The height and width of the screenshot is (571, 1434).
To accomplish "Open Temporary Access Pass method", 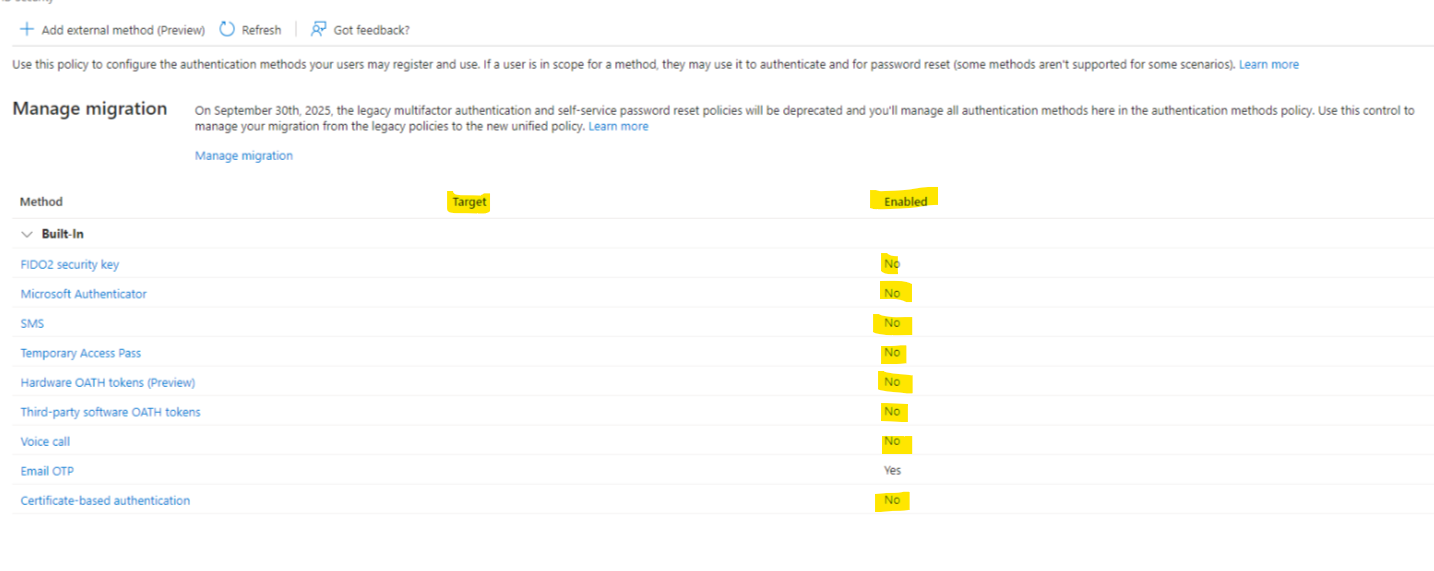I will pos(81,353).
